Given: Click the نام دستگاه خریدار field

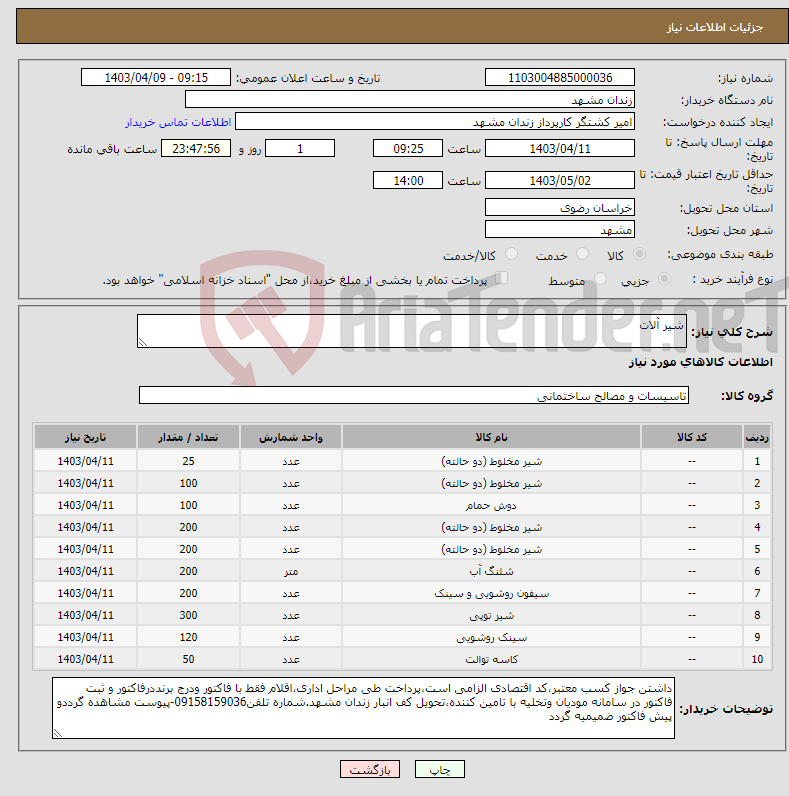Looking at the screenshot, I should click(x=409, y=100).
